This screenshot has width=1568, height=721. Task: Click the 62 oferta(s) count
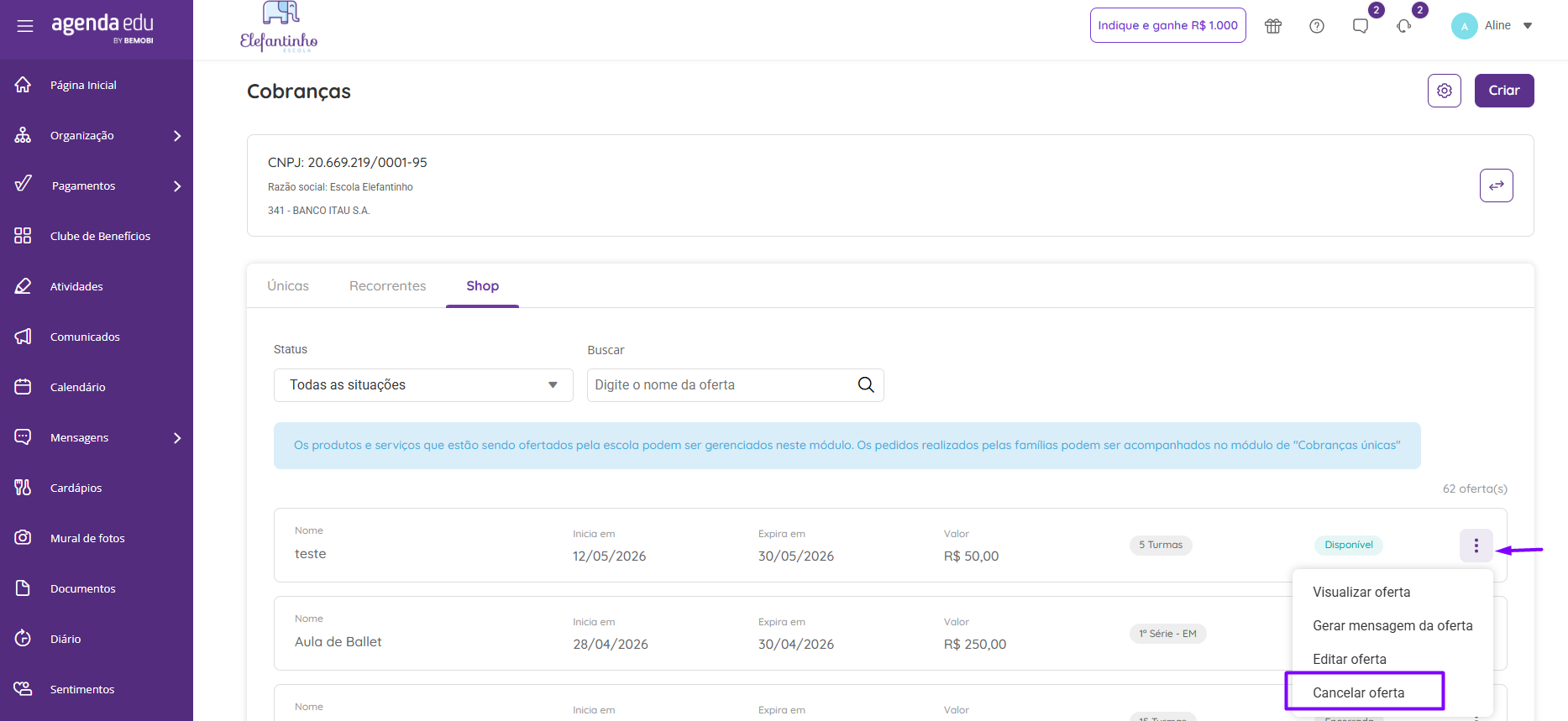[1475, 489]
